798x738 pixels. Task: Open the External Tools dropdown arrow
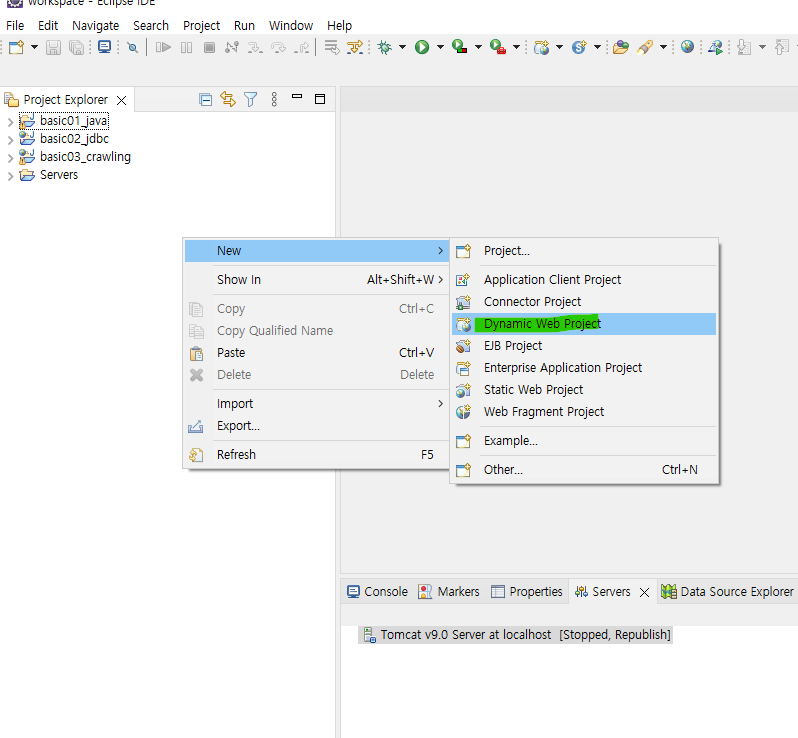pos(516,47)
